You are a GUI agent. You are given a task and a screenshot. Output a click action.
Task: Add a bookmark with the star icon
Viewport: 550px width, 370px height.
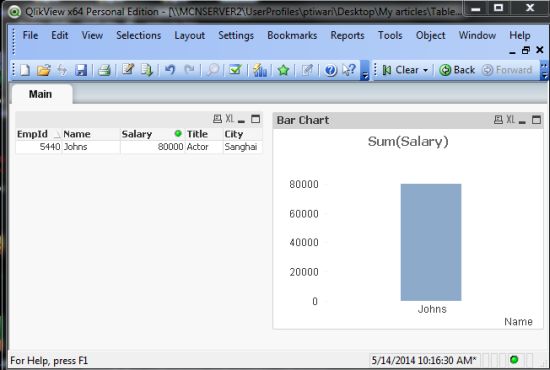pos(283,70)
